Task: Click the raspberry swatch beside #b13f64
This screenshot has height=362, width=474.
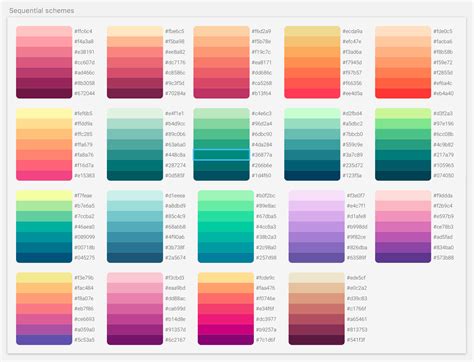Action: click(221, 93)
